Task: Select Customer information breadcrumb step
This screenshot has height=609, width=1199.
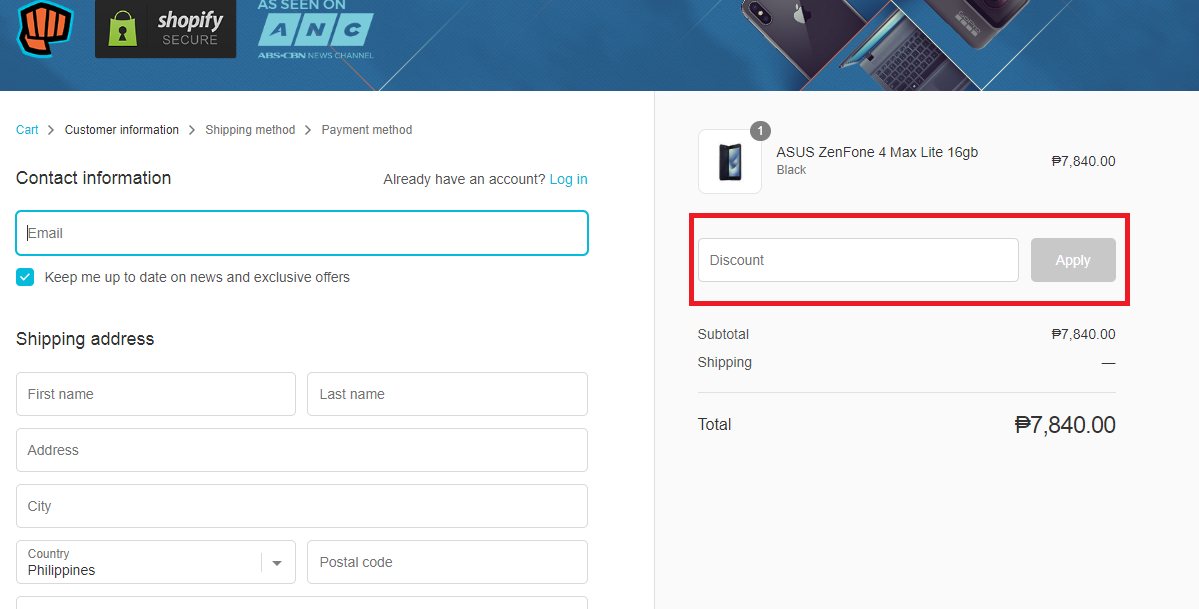Action: coord(122,130)
